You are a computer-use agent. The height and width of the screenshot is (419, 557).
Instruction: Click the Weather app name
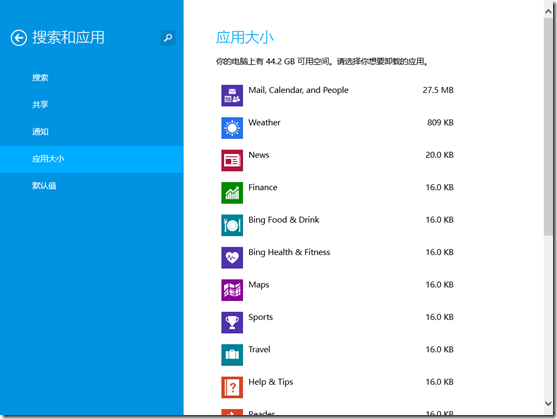264,123
